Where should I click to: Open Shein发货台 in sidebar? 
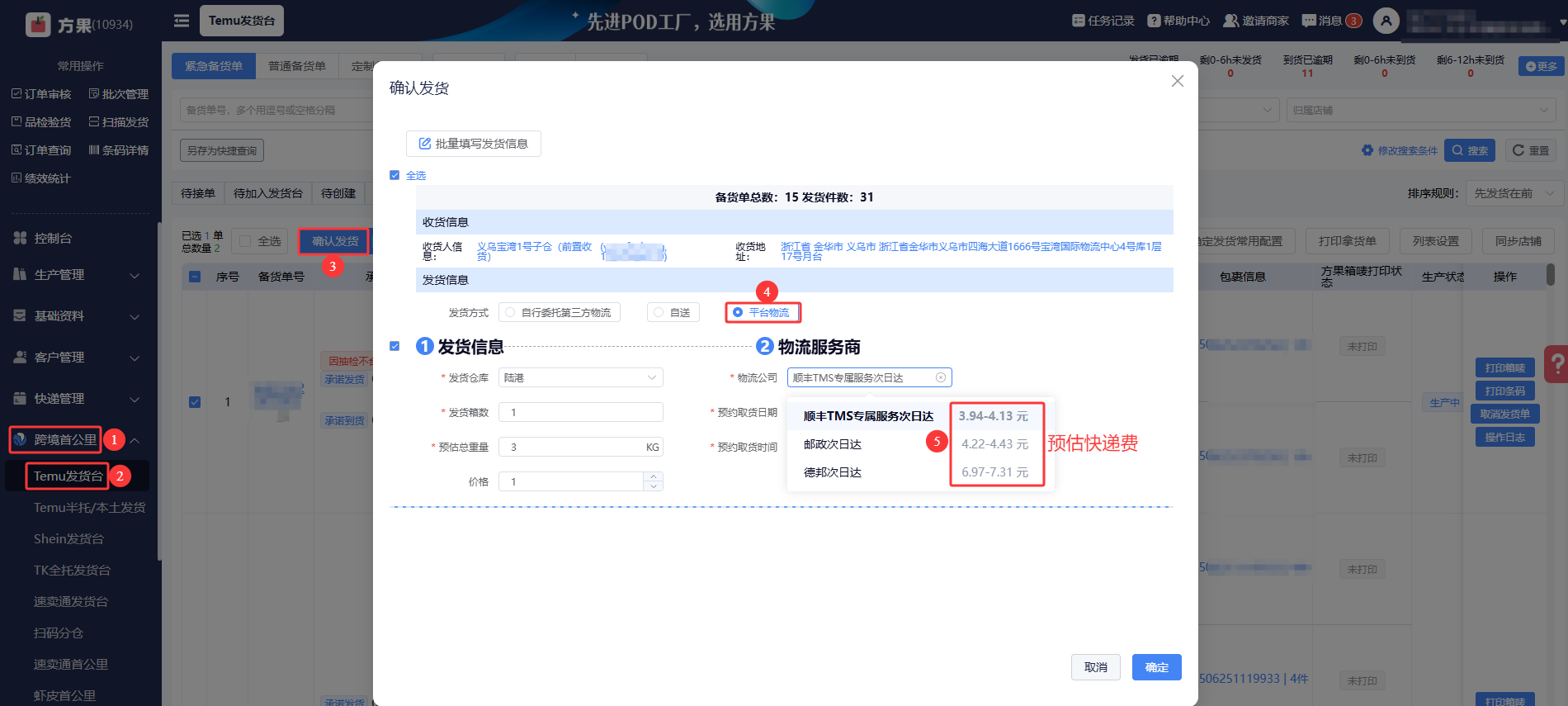click(68, 539)
